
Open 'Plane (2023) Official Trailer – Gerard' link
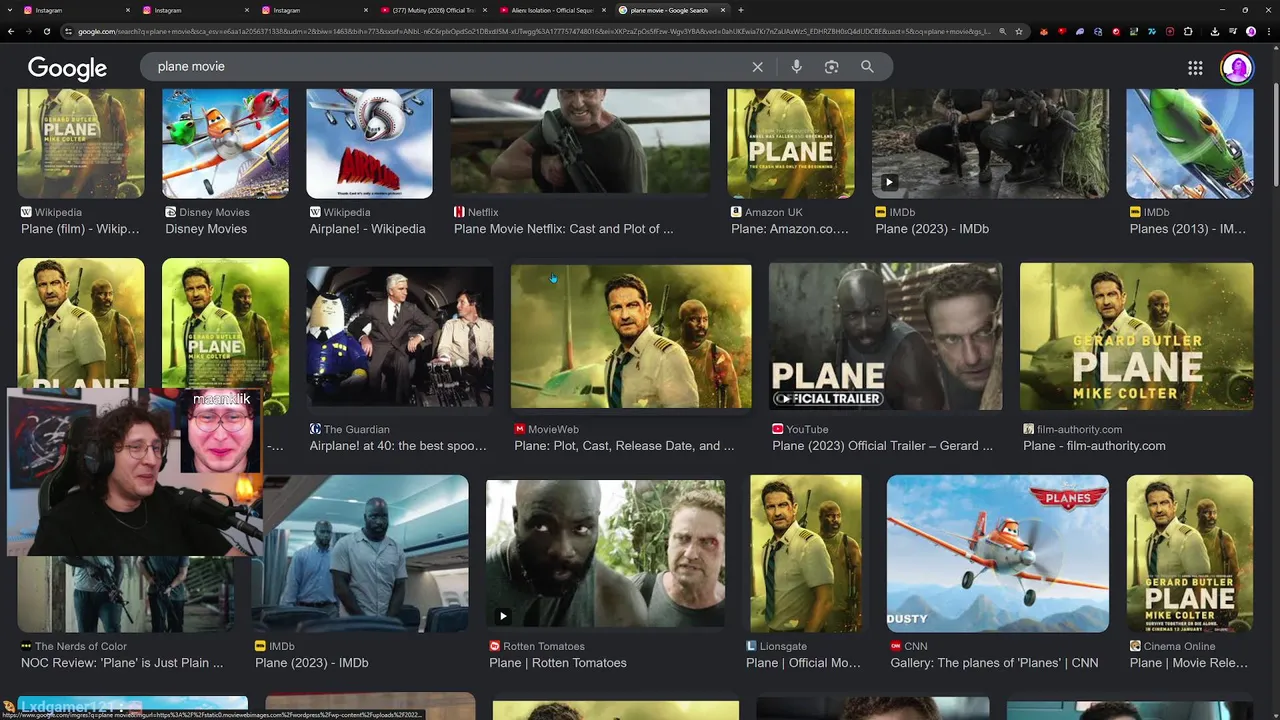pos(882,446)
